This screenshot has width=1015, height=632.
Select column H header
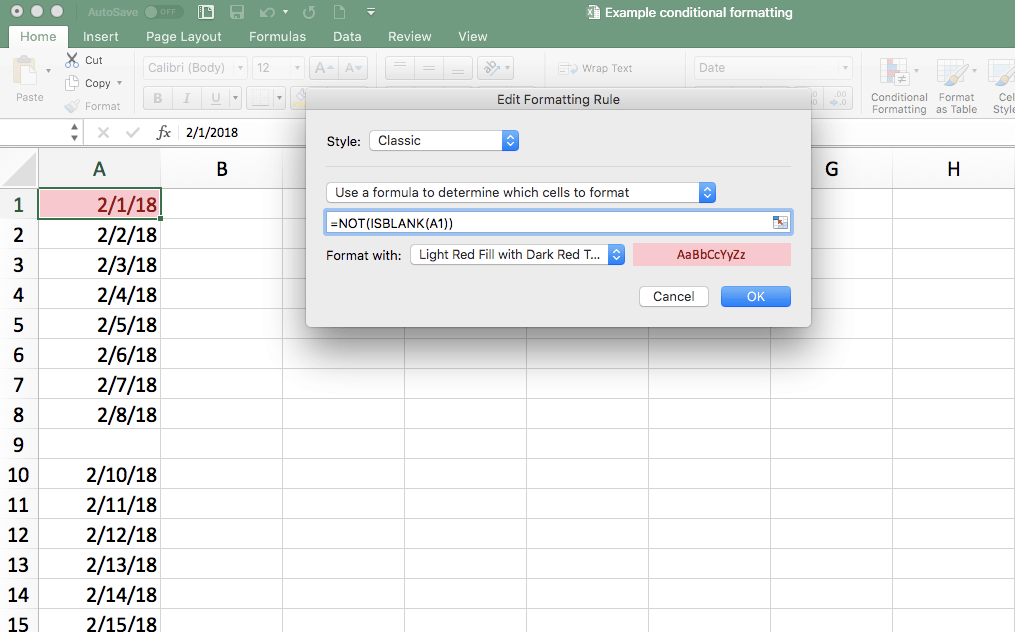click(953, 169)
